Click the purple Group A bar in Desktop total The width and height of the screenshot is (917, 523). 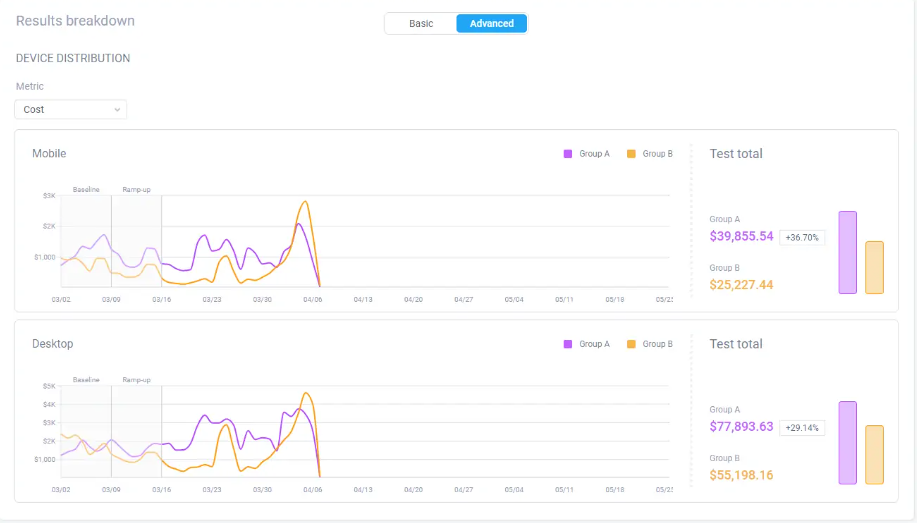847,443
